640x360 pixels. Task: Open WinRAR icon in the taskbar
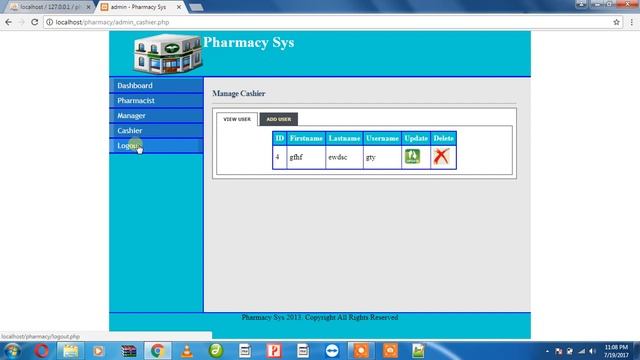tap(129, 351)
